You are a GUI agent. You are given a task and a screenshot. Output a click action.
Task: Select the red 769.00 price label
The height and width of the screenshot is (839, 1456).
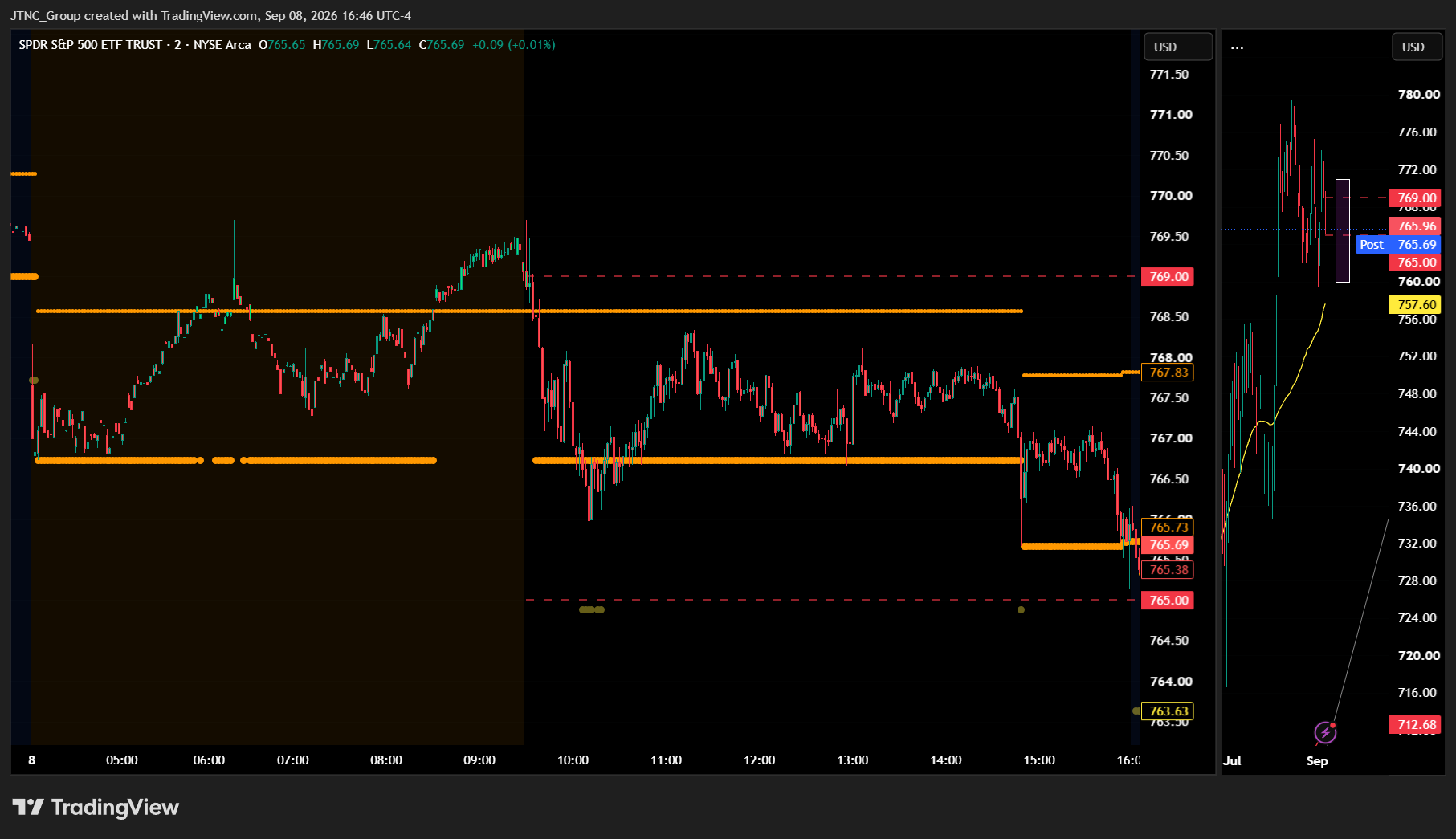coord(1168,276)
